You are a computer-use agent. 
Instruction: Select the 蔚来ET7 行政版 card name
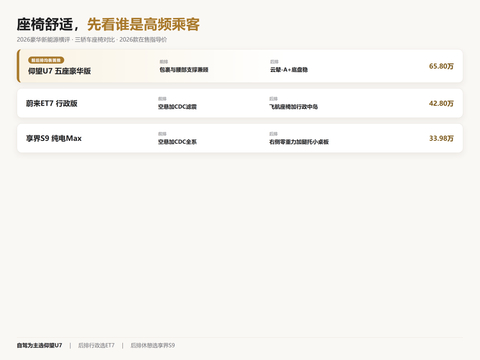pyautogui.click(x=52, y=103)
